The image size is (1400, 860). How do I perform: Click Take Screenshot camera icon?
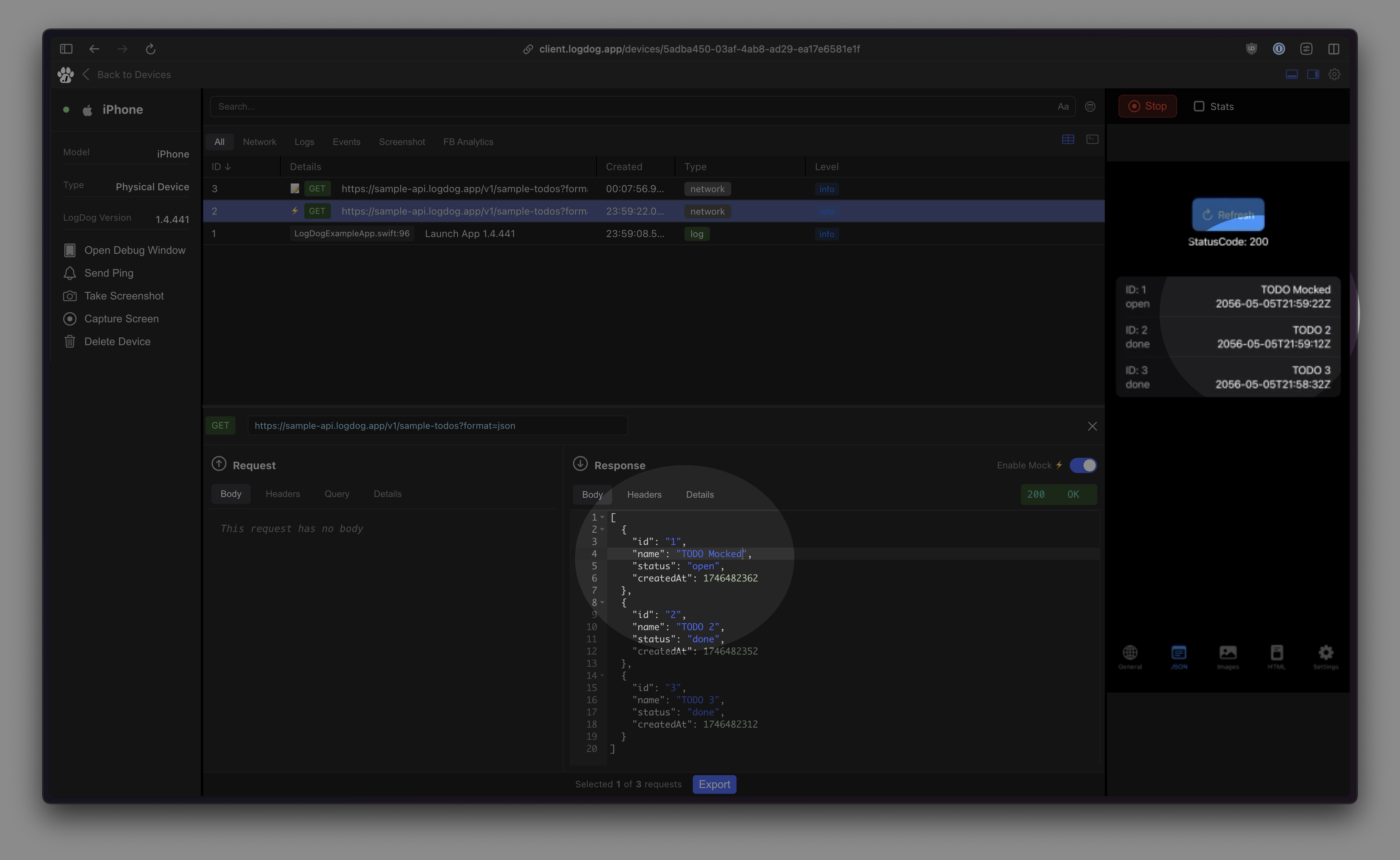click(x=70, y=296)
